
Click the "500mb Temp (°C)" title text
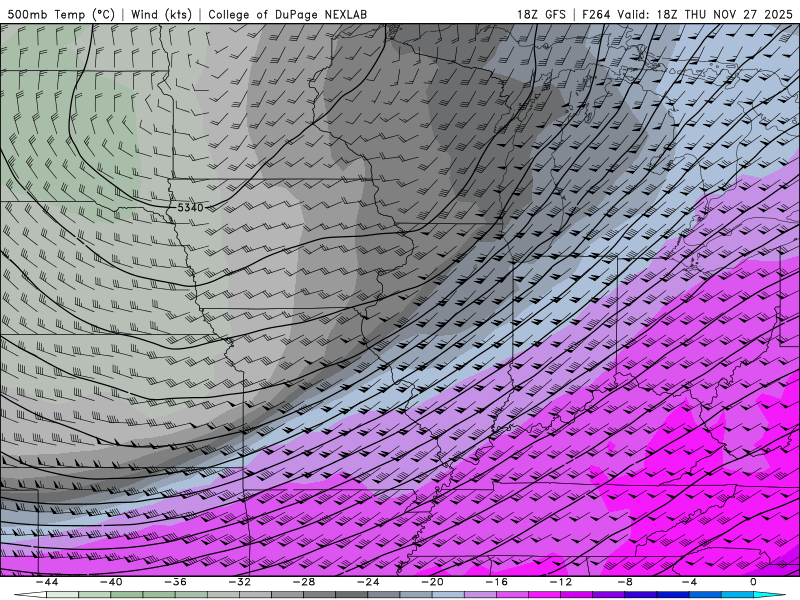[61, 14]
